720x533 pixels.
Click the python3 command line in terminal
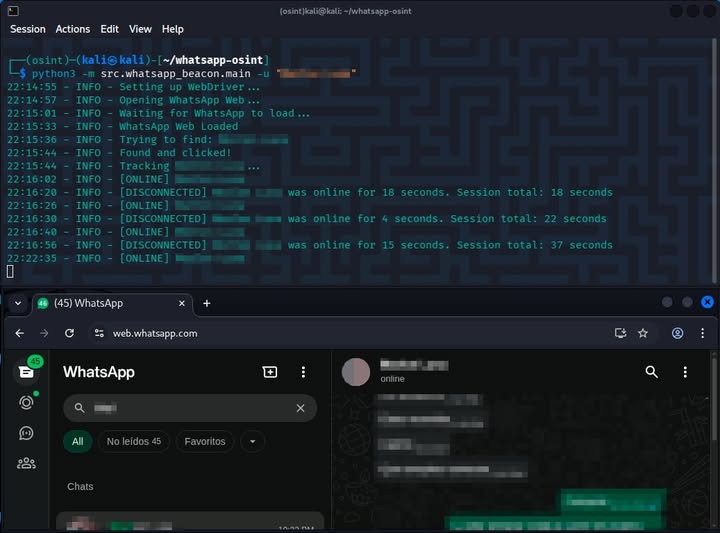click(193, 73)
